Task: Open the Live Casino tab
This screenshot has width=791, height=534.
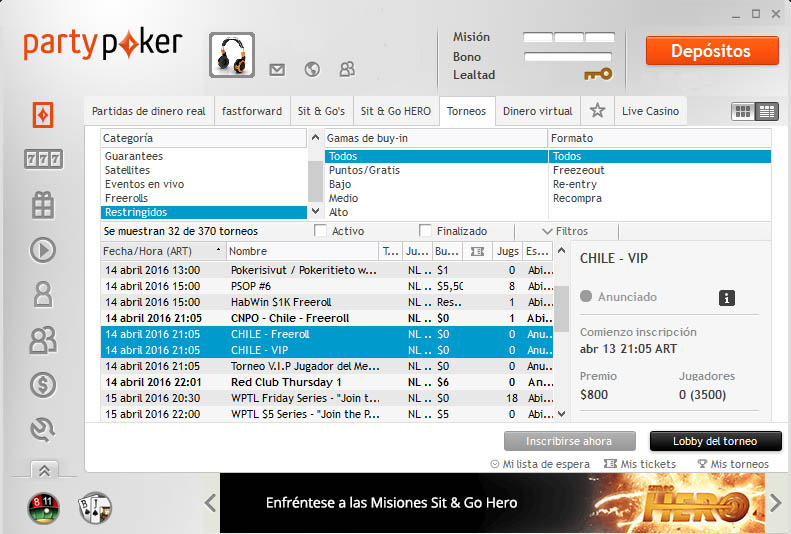Action: 651,111
